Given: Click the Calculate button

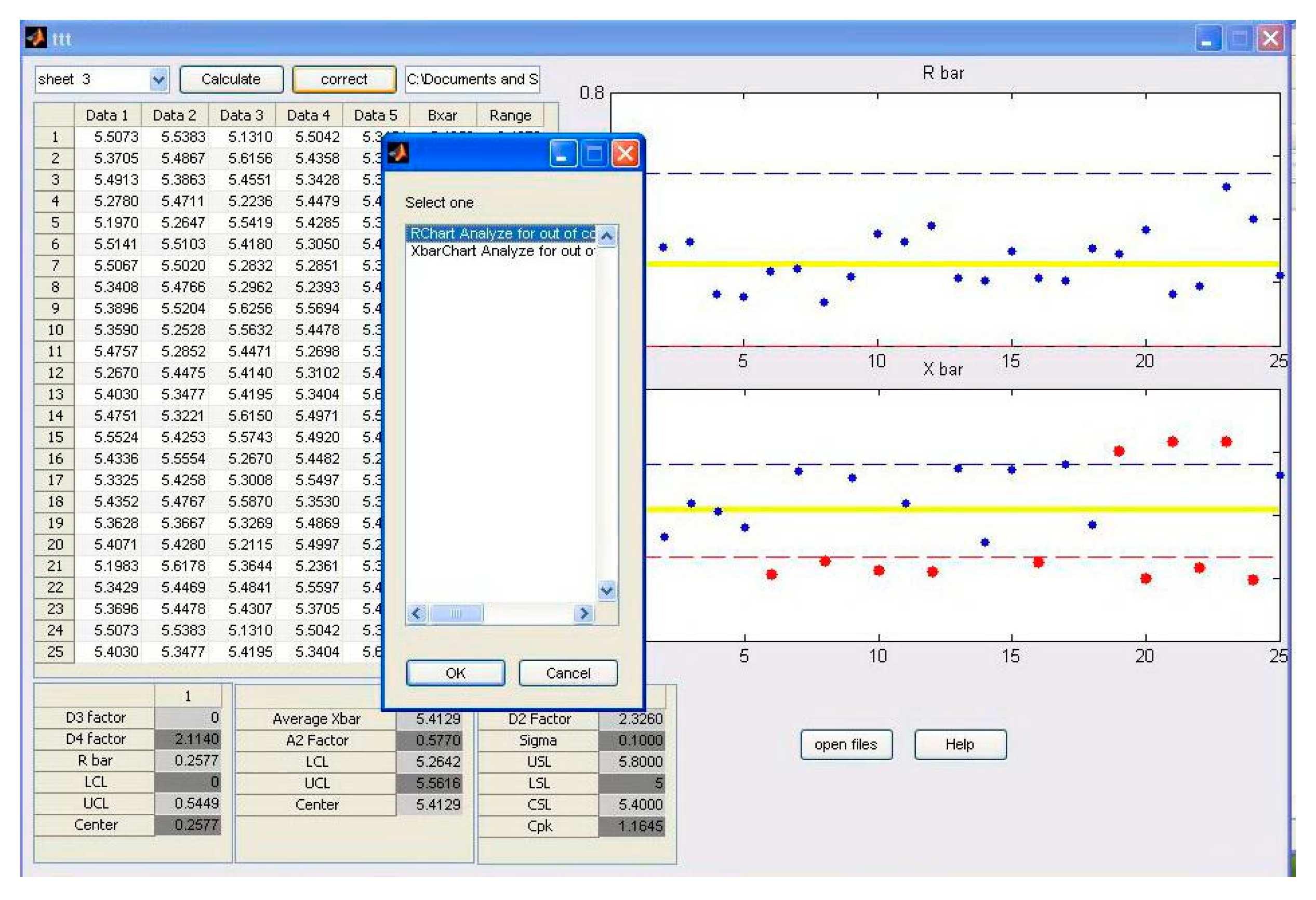Looking at the screenshot, I should (230, 79).
